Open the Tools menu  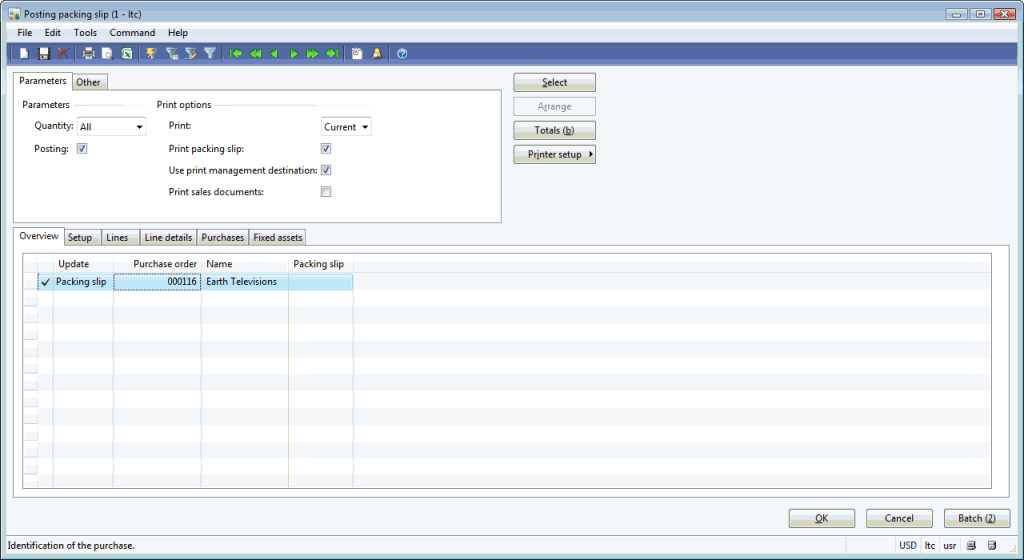click(85, 33)
